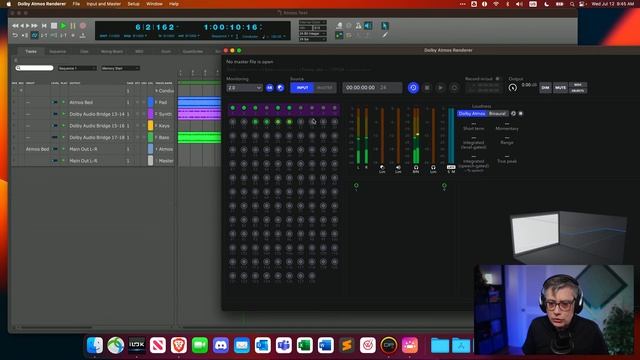Open the Help menu
The image size is (640, 360).
[x=174, y=4]
